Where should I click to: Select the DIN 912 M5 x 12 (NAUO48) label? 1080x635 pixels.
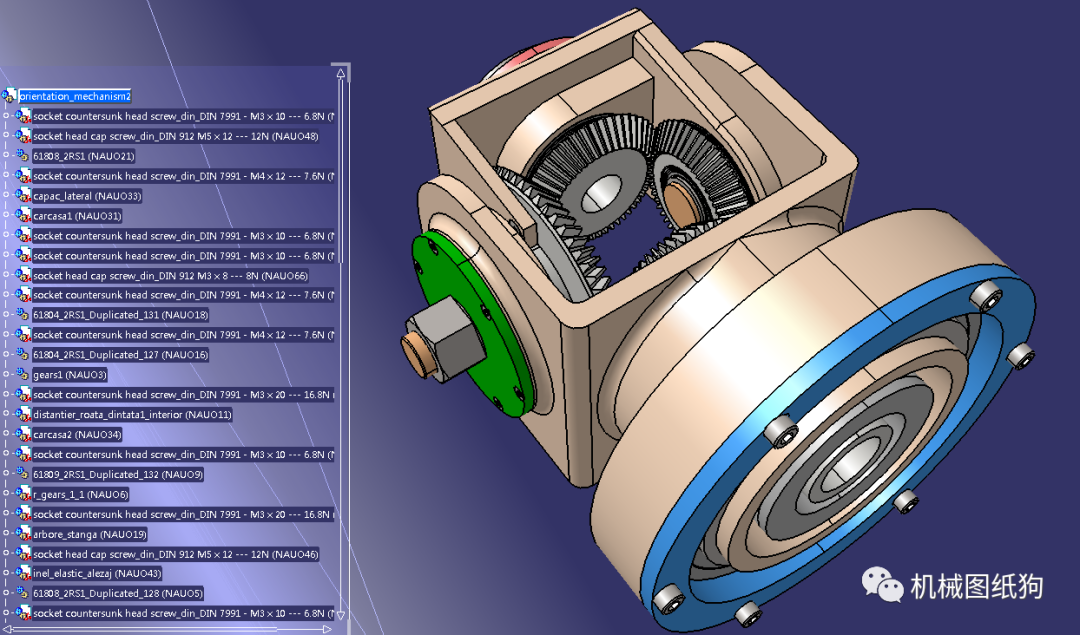(x=176, y=136)
